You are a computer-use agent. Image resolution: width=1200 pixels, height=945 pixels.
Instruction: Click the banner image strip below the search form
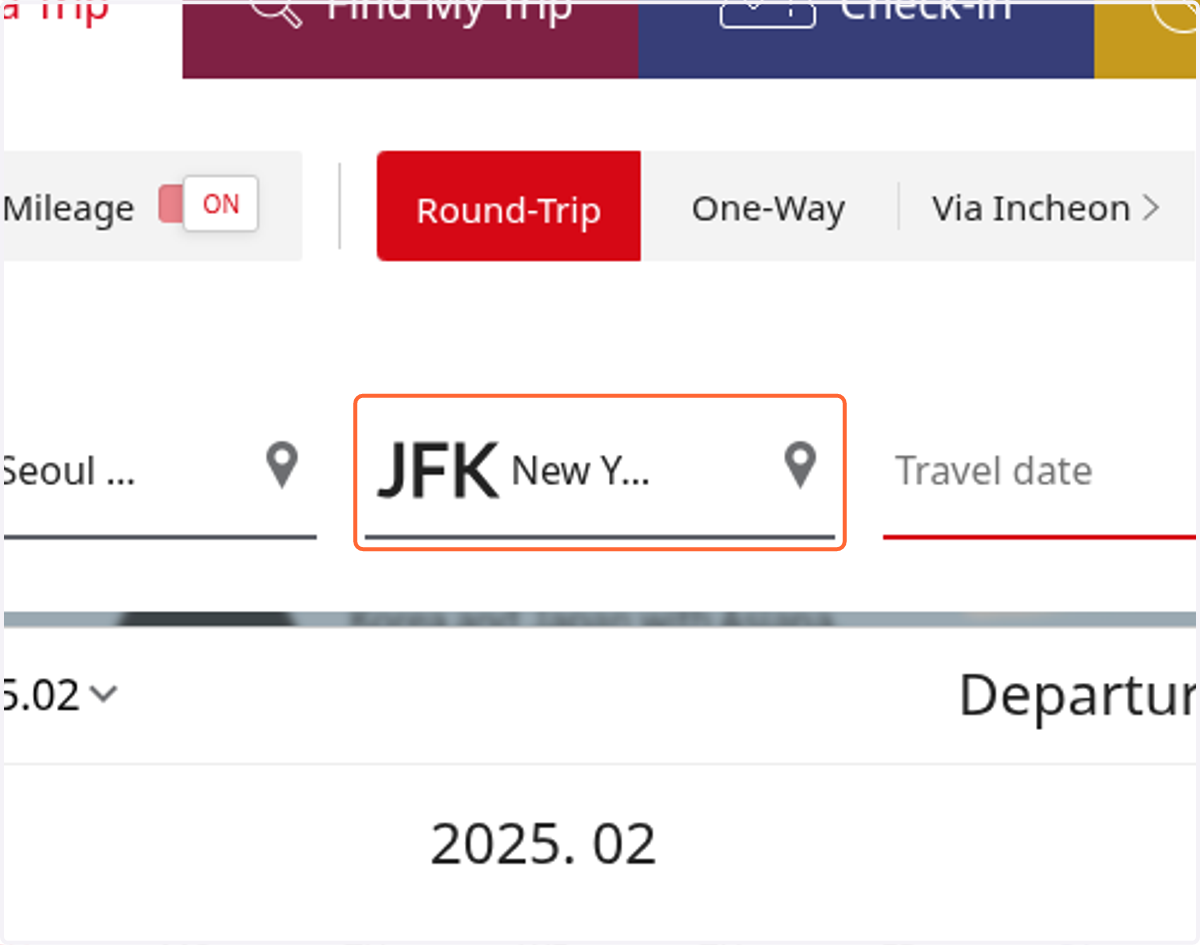tap(600, 619)
